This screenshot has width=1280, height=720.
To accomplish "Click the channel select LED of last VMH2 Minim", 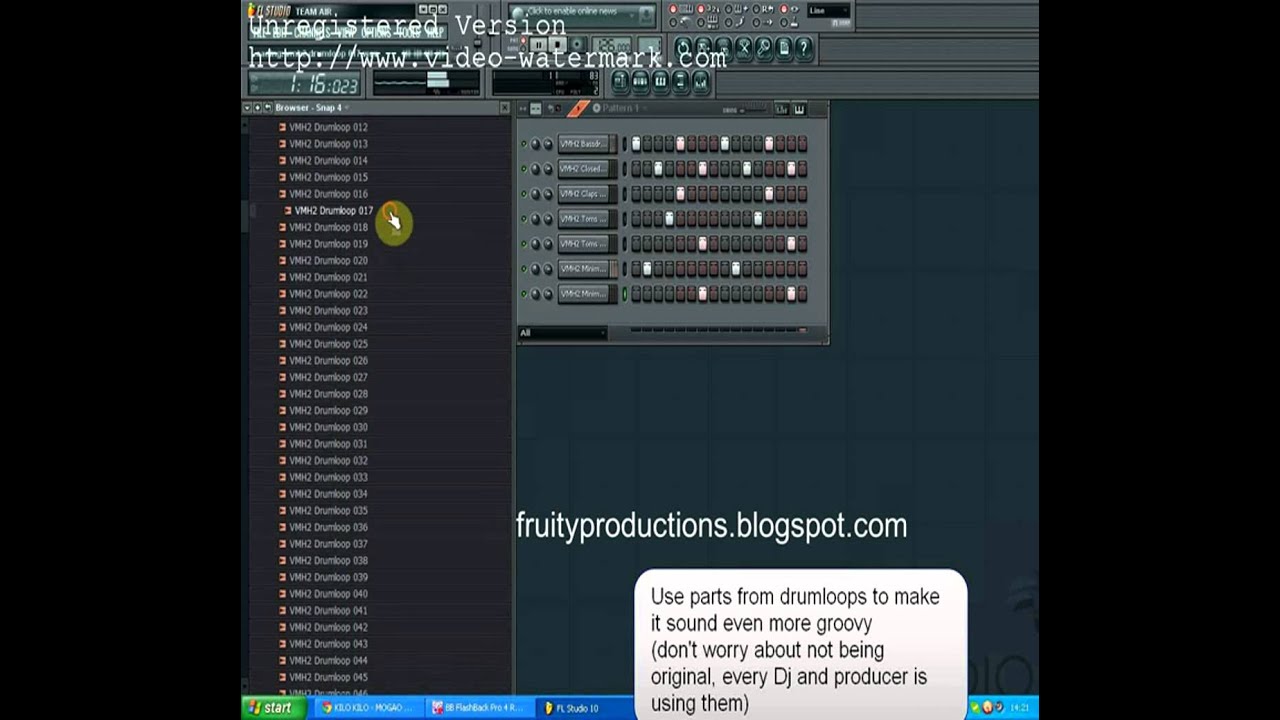I will pos(625,294).
